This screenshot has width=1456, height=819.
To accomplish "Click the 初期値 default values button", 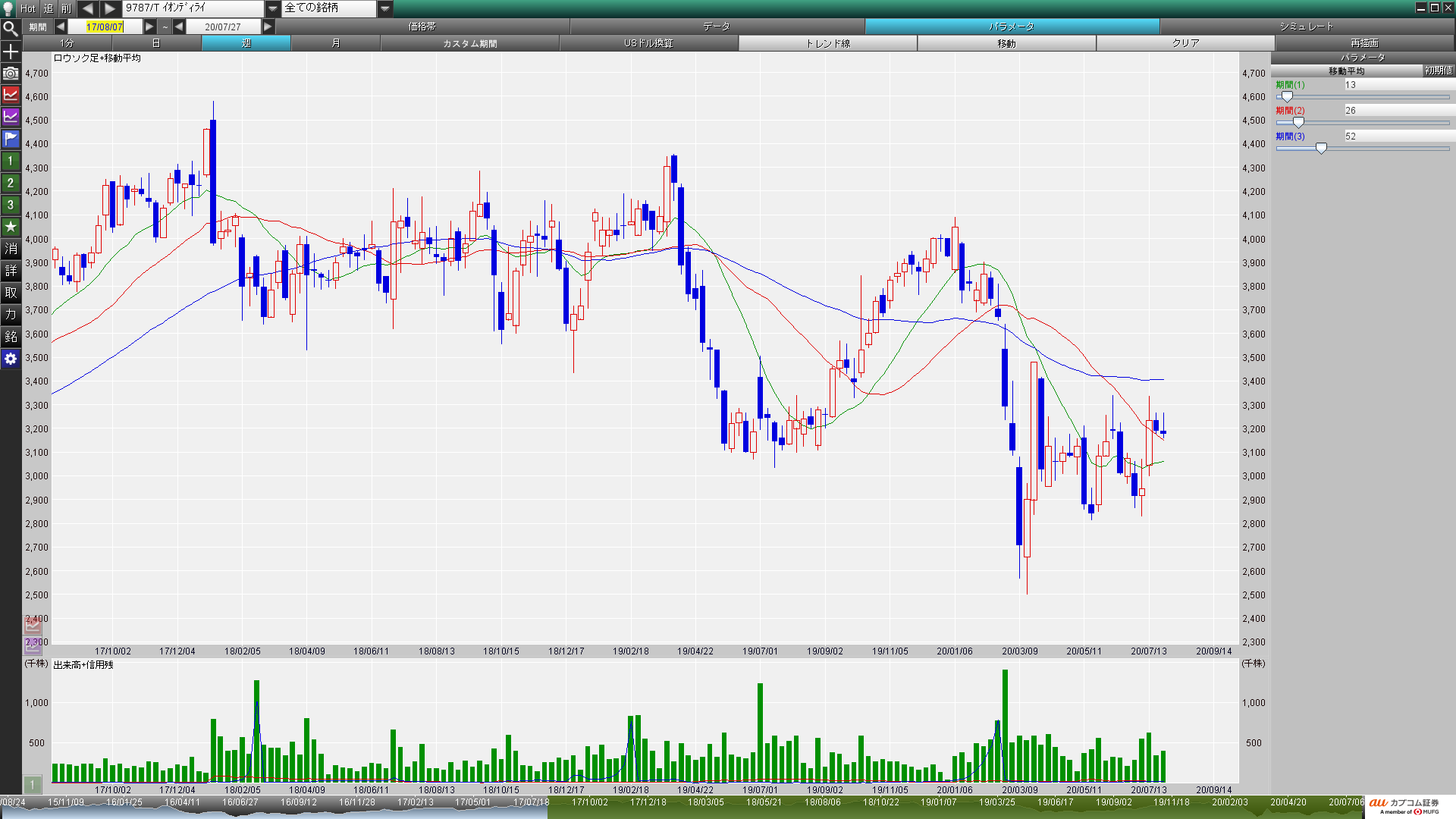I will pos(1438,71).
